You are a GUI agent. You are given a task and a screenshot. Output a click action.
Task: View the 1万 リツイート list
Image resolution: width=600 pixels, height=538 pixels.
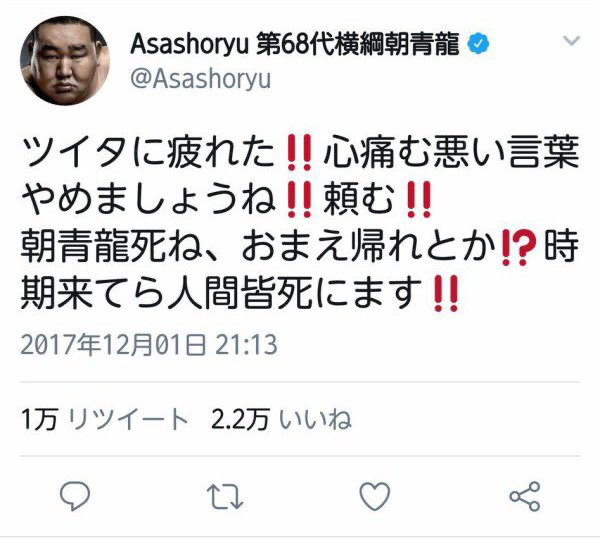pos(104,419)
